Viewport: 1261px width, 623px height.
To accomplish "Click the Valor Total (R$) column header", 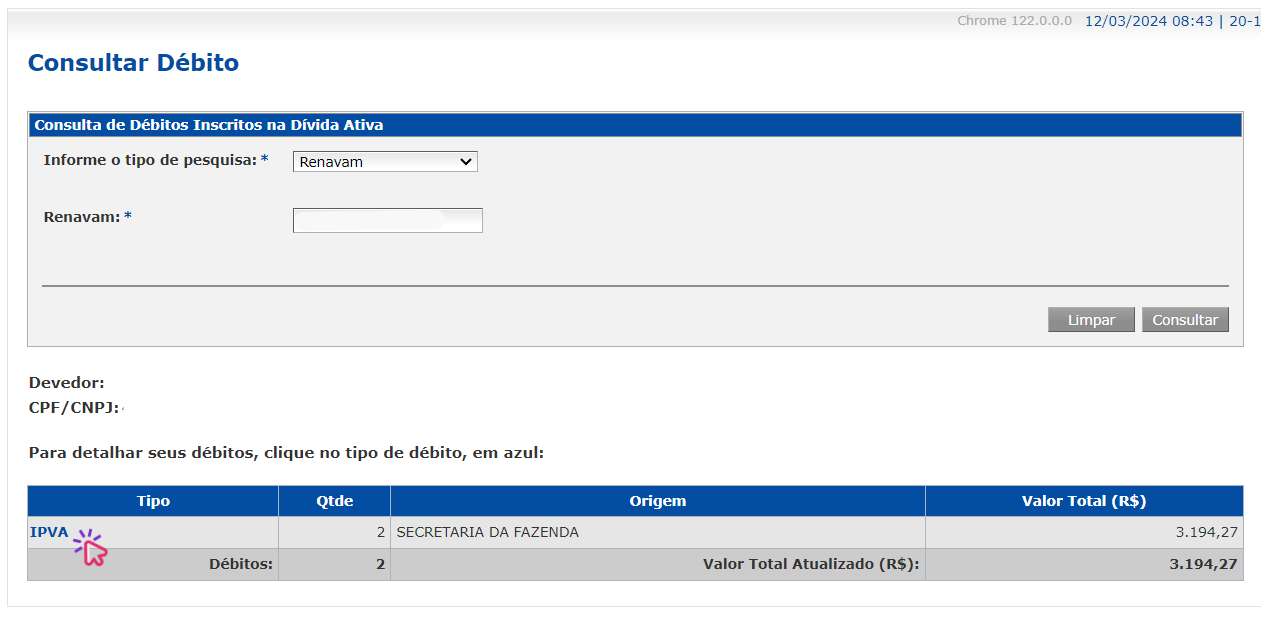I will coord(1084,501).
